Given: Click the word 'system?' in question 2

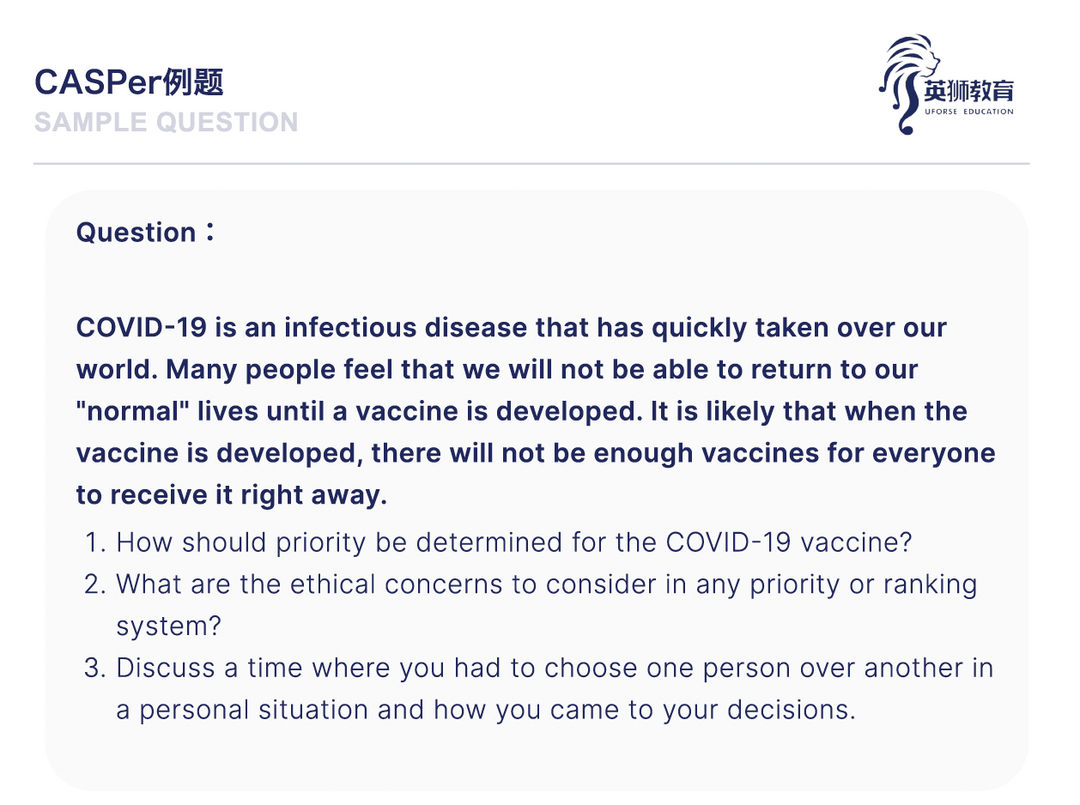Looking at the screenshot, I should pos(168,627).
